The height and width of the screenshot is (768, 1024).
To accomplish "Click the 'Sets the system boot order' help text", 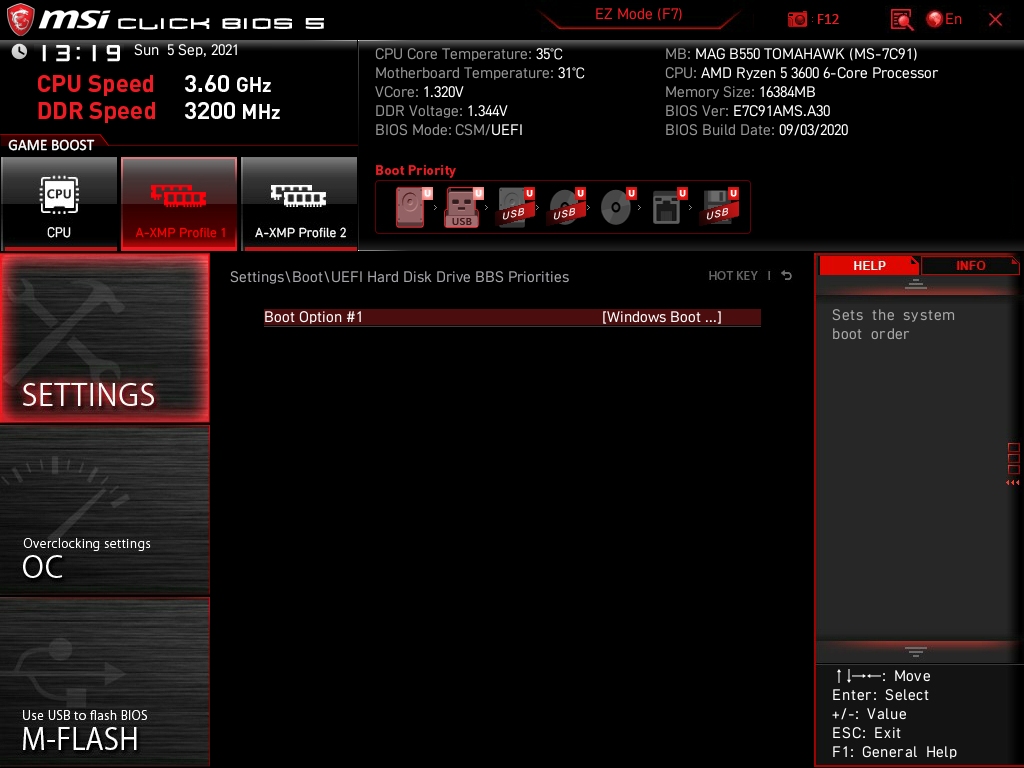I will [893, 325].
